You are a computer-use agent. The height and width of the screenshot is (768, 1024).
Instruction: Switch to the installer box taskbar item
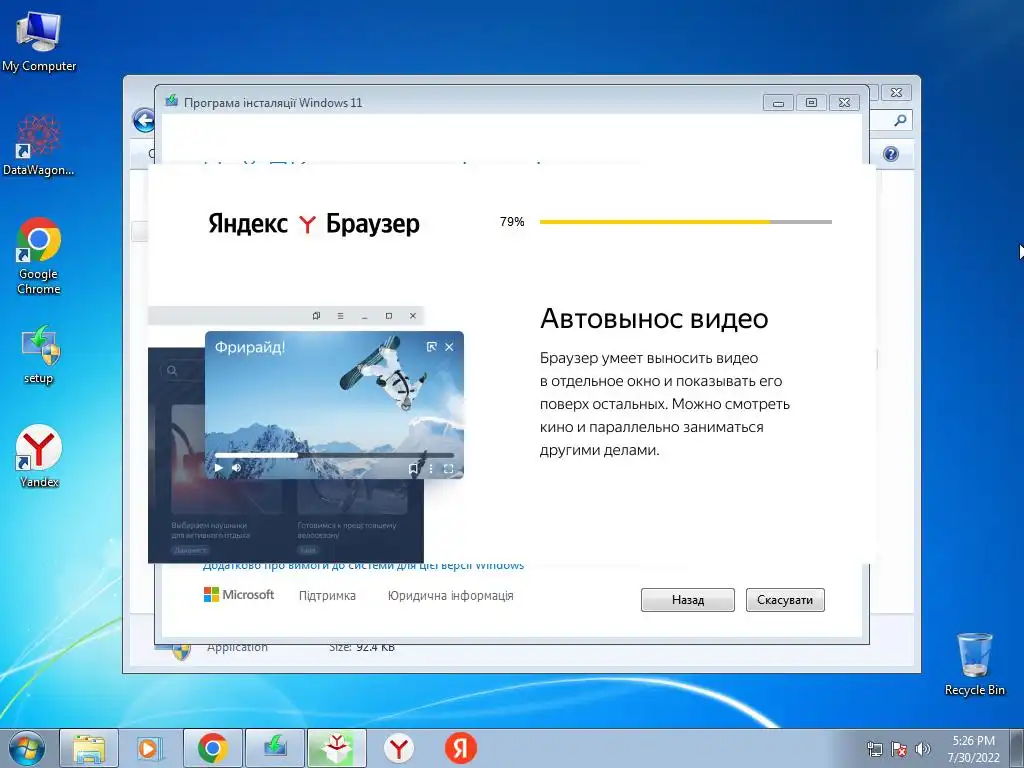336,748
